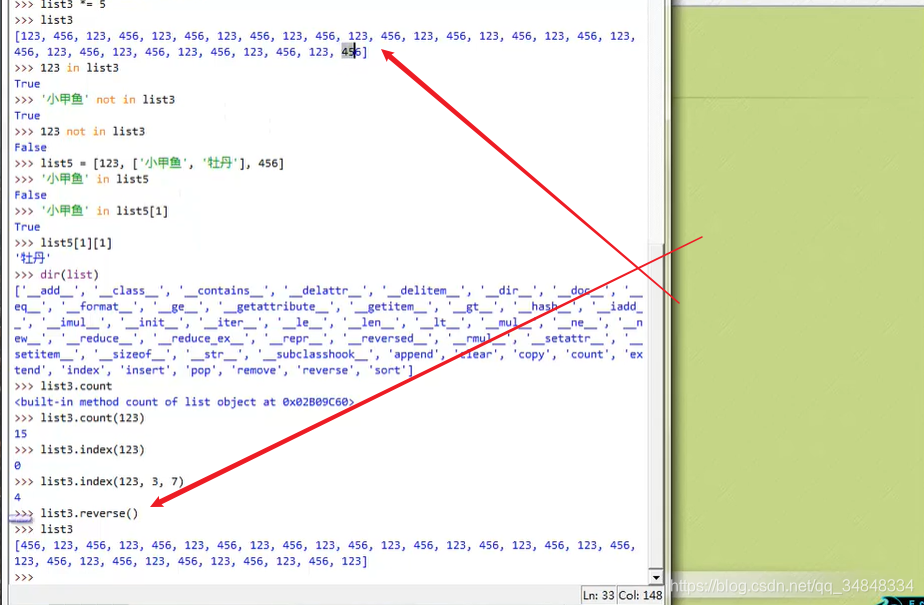Screen dimensions: 924x605
Task: Click 'copy' in the dir output
Action: coord(533,354)
